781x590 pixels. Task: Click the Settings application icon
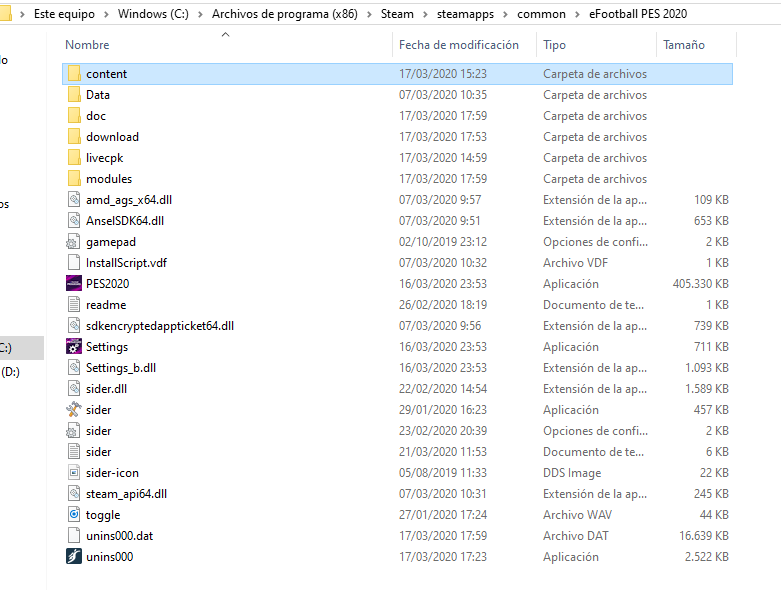(x=74, y=347)
